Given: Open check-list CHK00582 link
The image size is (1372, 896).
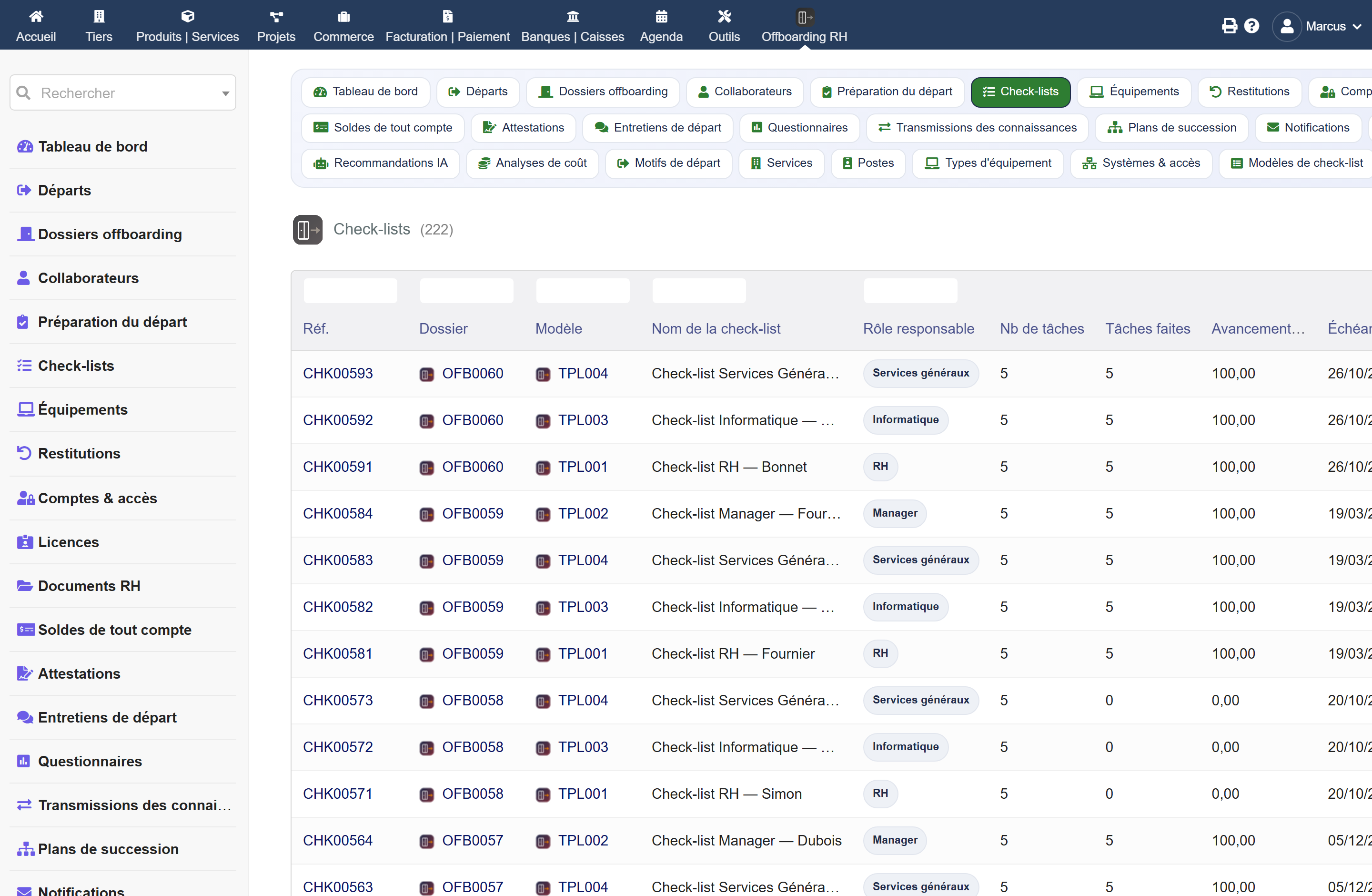Looking at the screenshot, I should point(338,607).
